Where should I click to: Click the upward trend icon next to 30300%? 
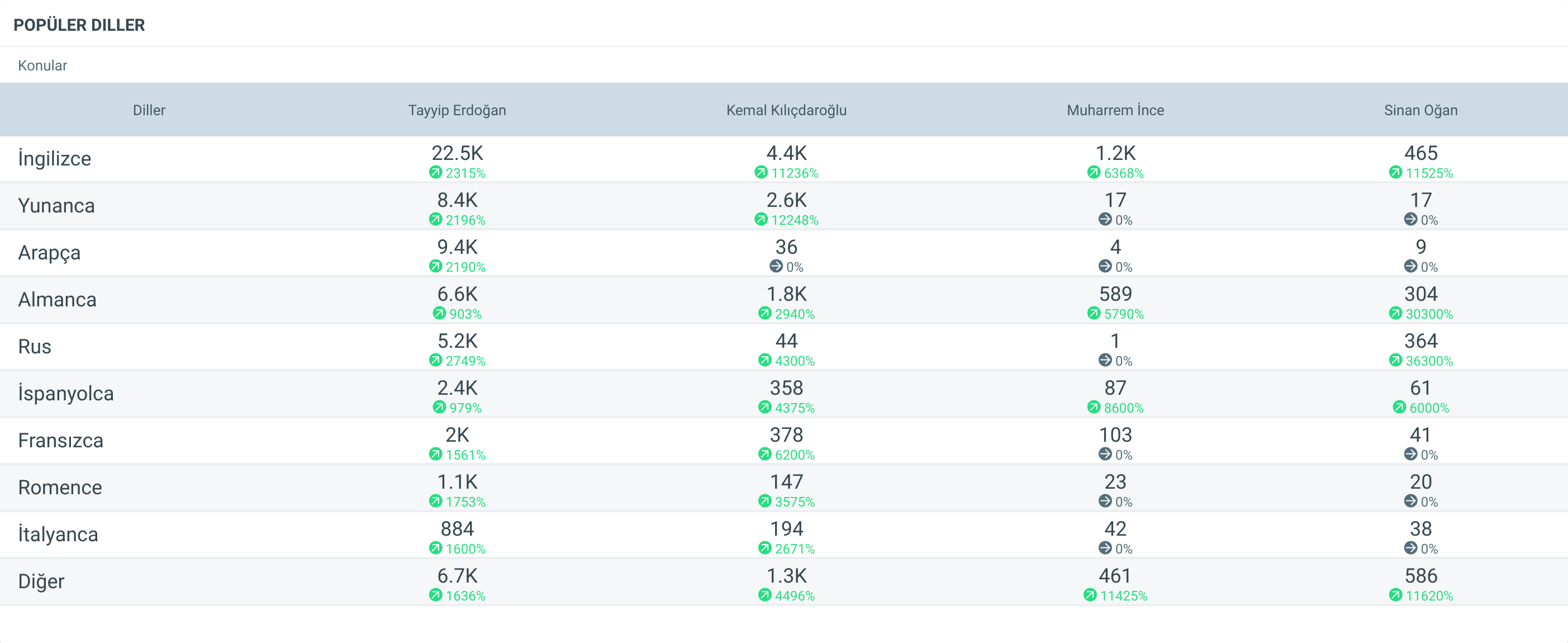(1395, 313)
